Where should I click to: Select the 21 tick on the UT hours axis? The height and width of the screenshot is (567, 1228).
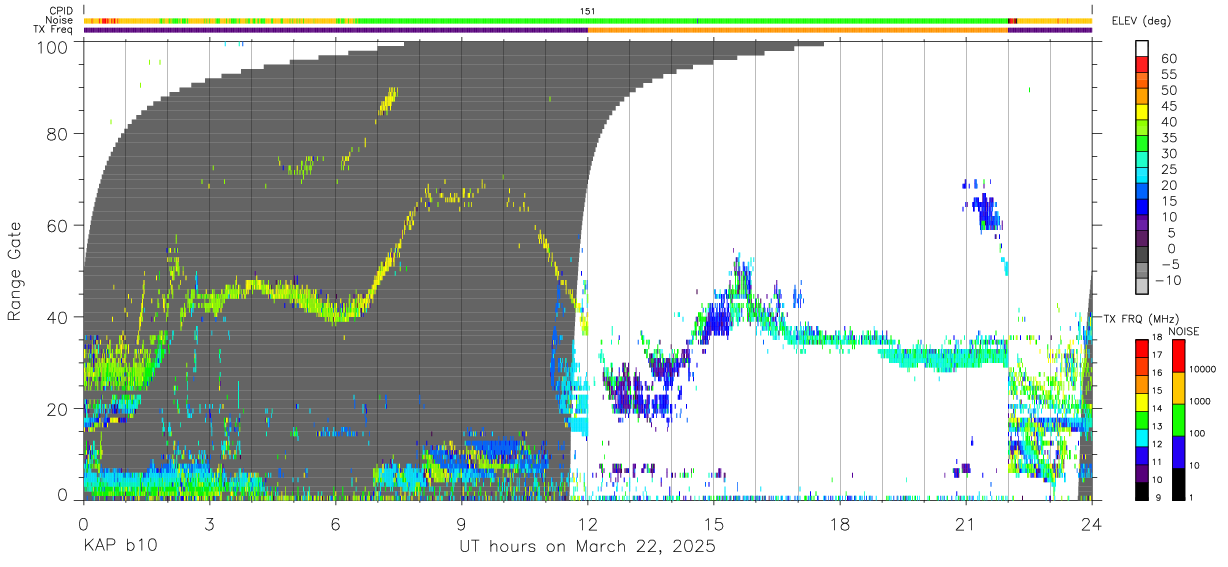coord(965,523)
